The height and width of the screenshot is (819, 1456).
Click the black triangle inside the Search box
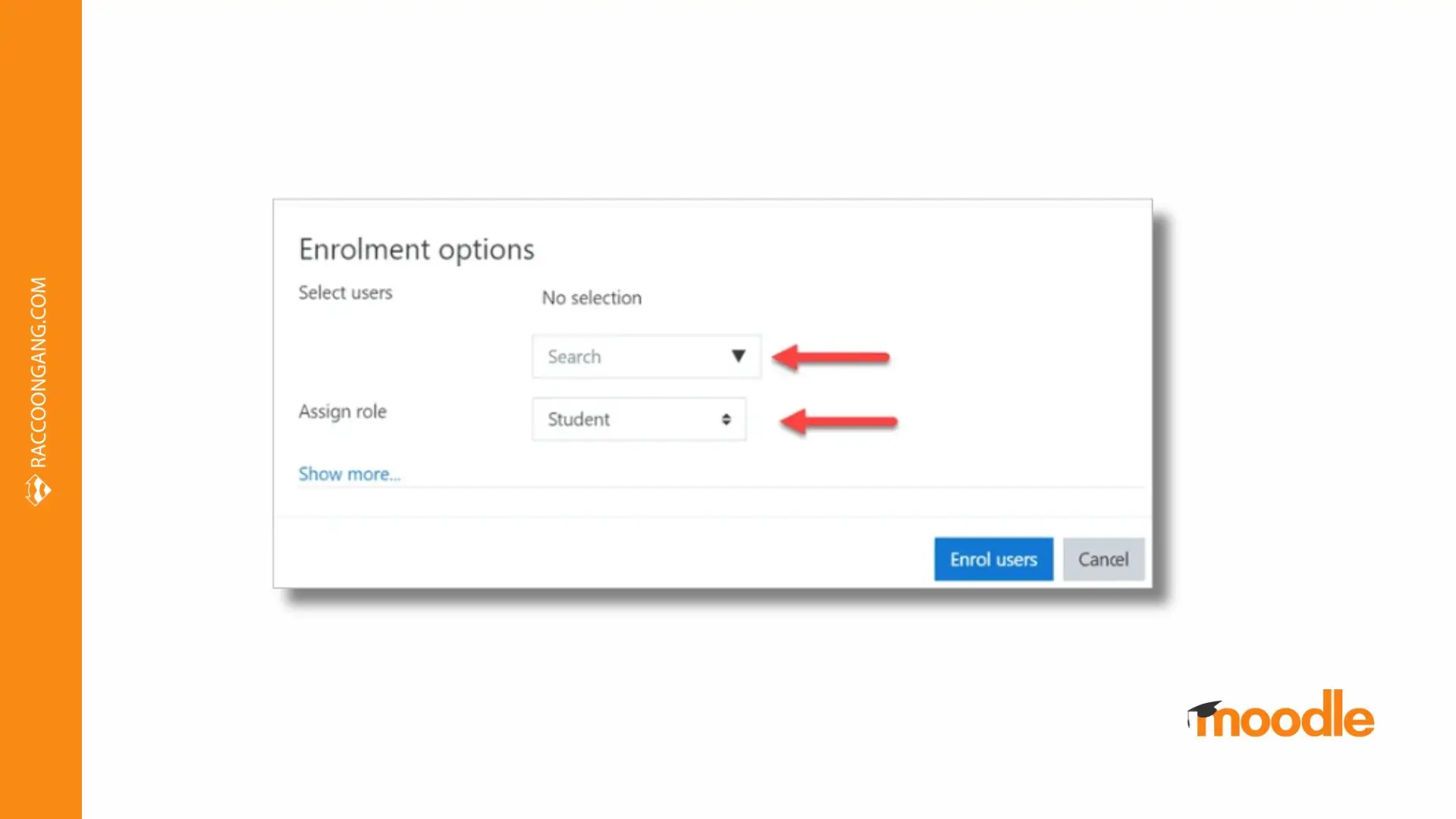[x=738, y=356]
